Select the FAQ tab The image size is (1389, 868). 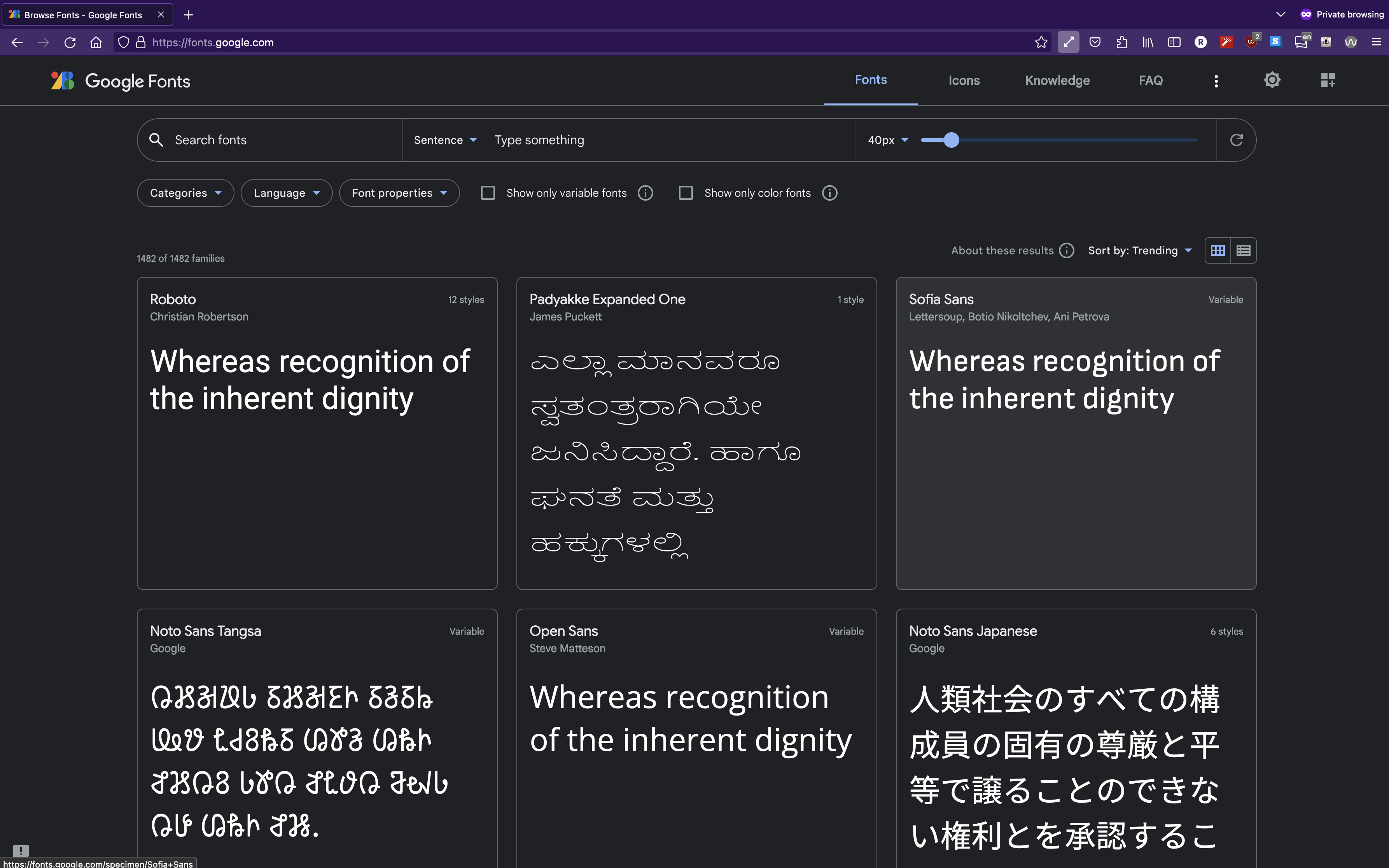point(1150,80)
